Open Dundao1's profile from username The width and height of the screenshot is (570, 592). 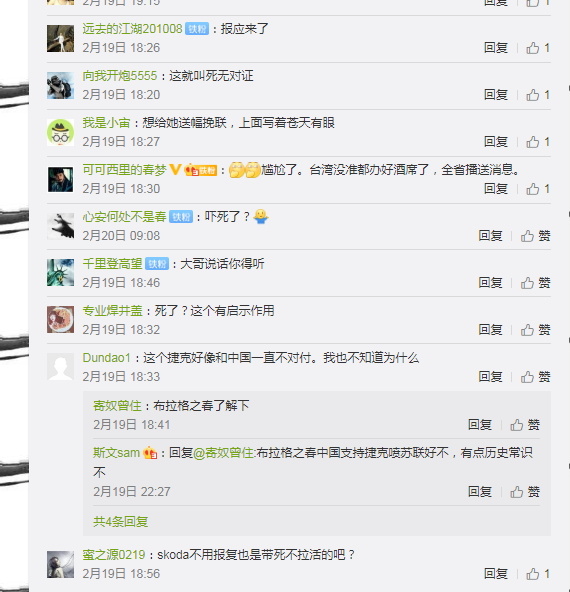coord(106,358)
